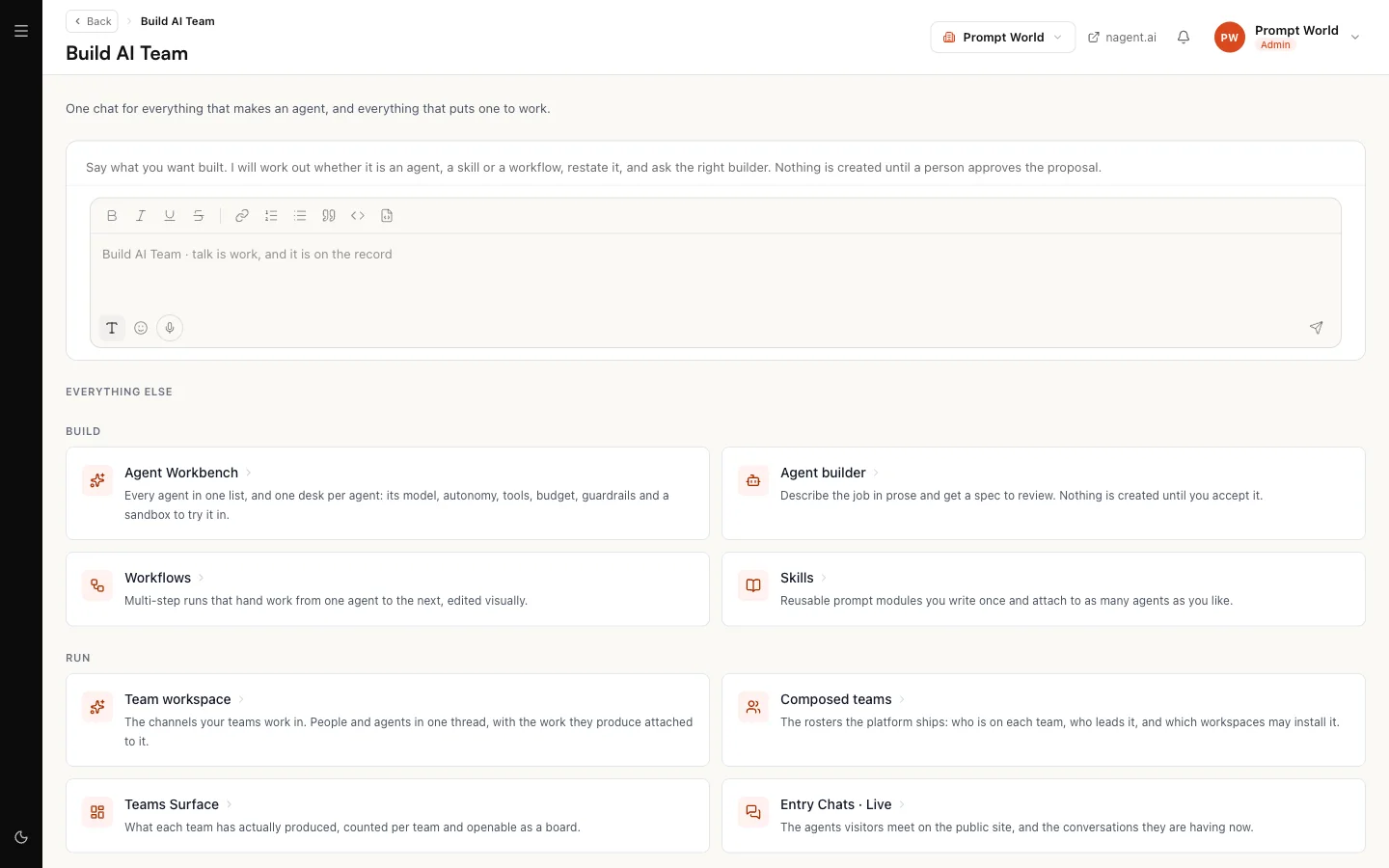Image resolution: width=1389 pixels, height=868 pixels.
Task: Click the Teams Surface grid icon
Action: click(97, 812)
